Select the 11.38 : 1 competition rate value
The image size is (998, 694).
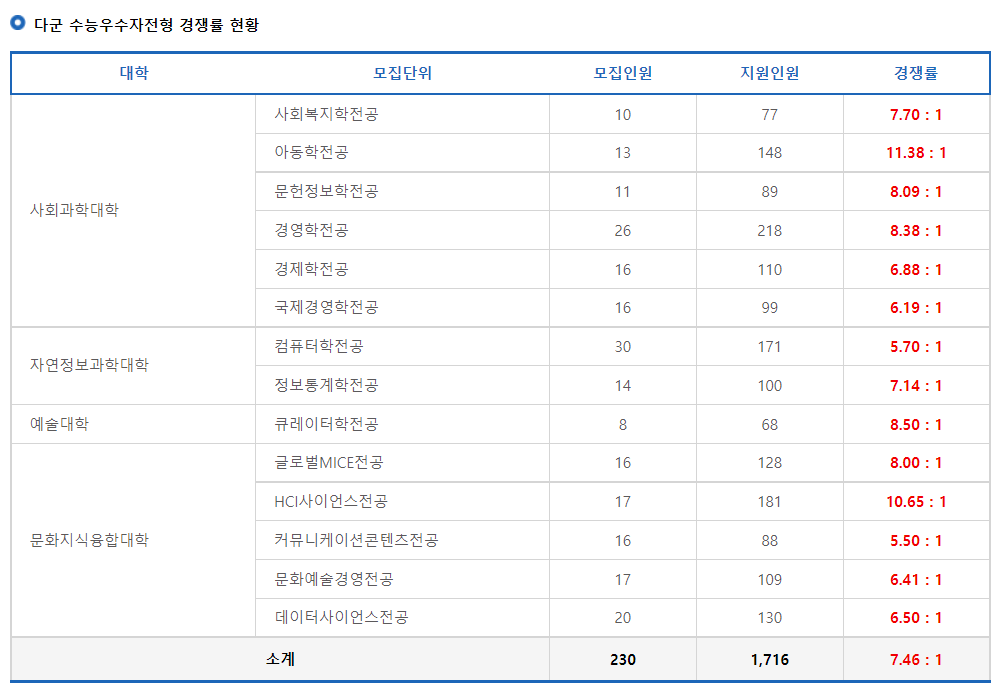(917, 152)
